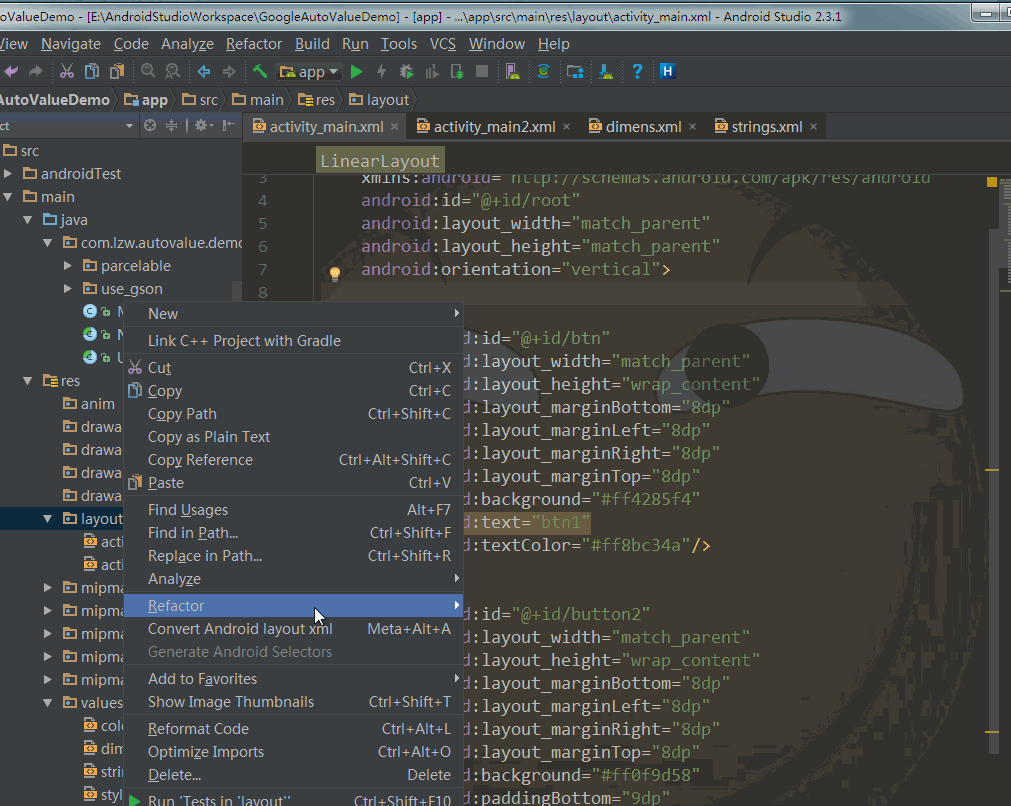Open the AVD Manager from the toolbar

pos(511,71)
